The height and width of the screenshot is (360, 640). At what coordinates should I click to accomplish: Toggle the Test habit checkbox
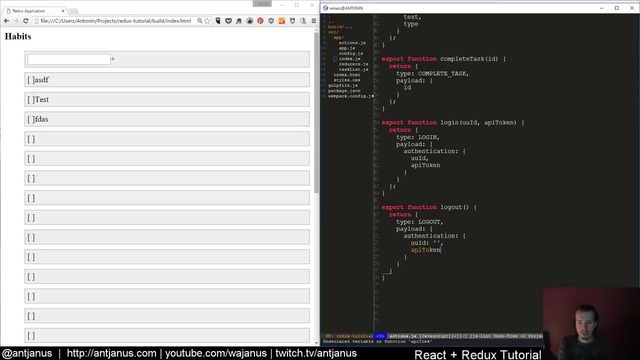click(x=31, y=100)
